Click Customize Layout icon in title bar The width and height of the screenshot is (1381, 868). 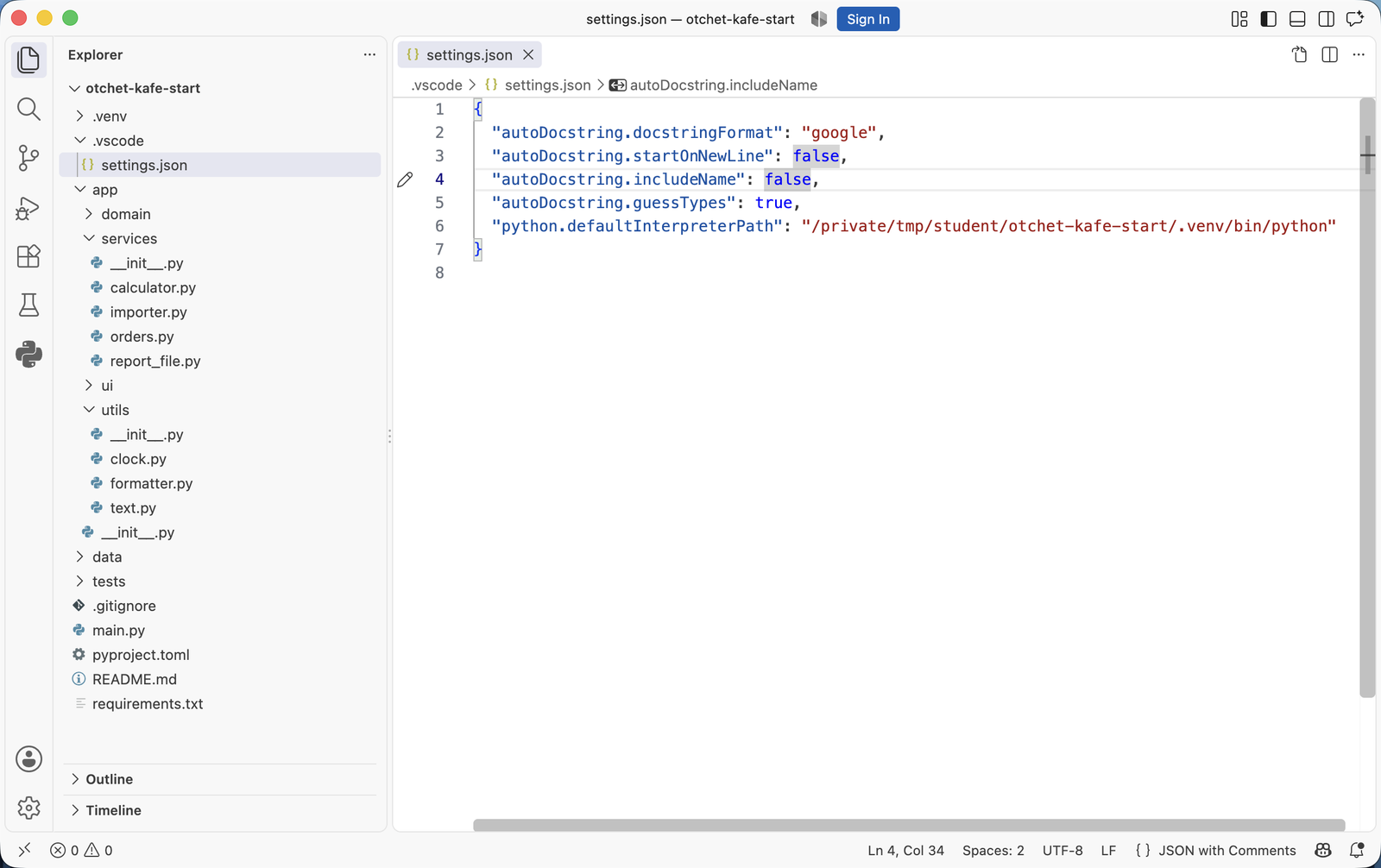pos(1239,19)
